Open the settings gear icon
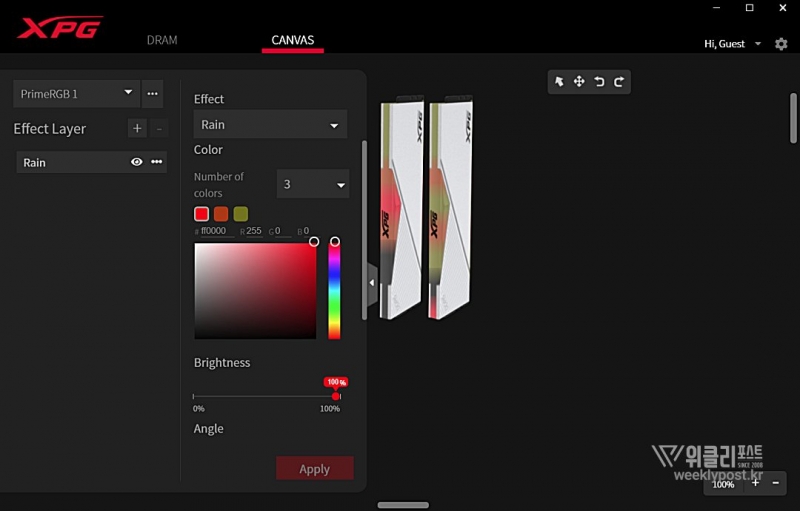This screenshot has width=800, height=511. click(x=781, y=44)
